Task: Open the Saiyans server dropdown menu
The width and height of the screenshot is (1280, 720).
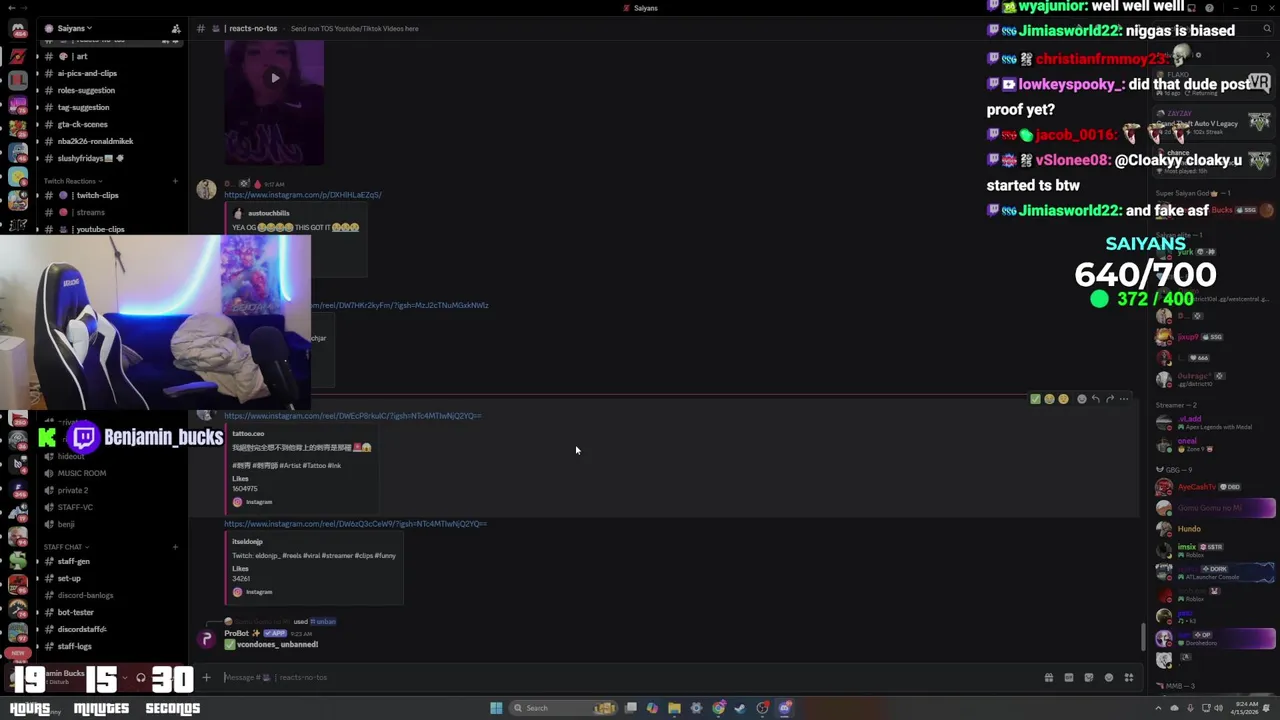Action: click(74, 29)
